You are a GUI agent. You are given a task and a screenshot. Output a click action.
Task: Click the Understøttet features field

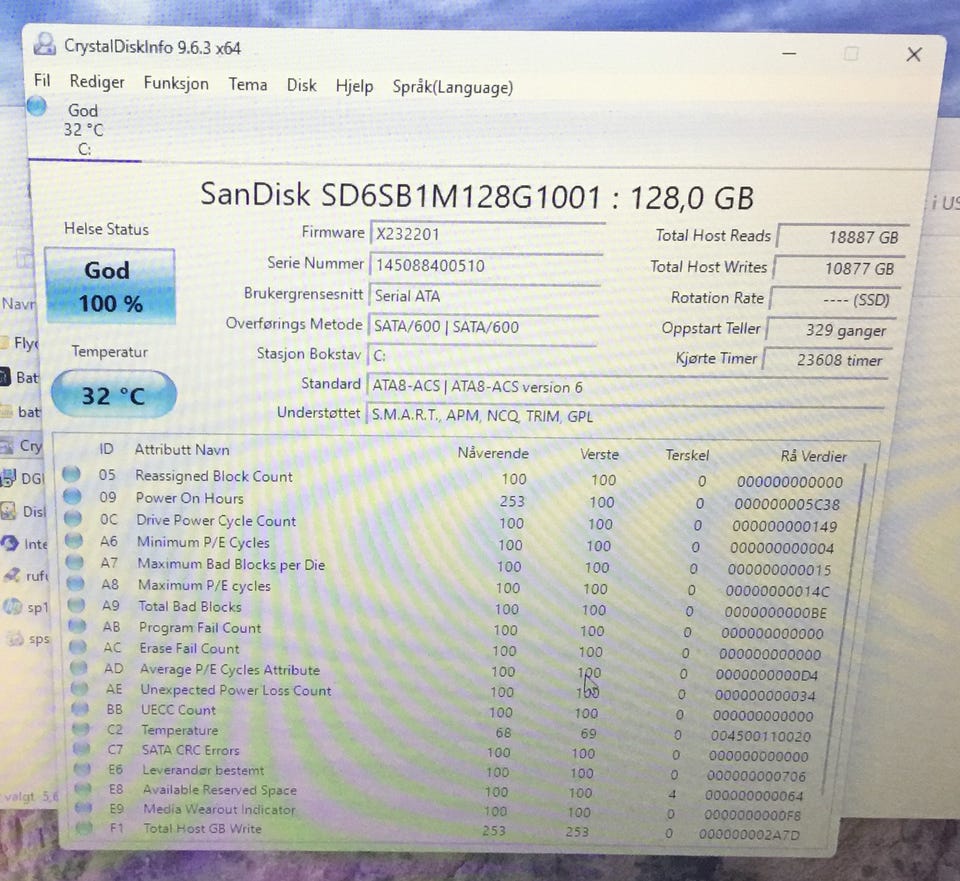point(624,416)
